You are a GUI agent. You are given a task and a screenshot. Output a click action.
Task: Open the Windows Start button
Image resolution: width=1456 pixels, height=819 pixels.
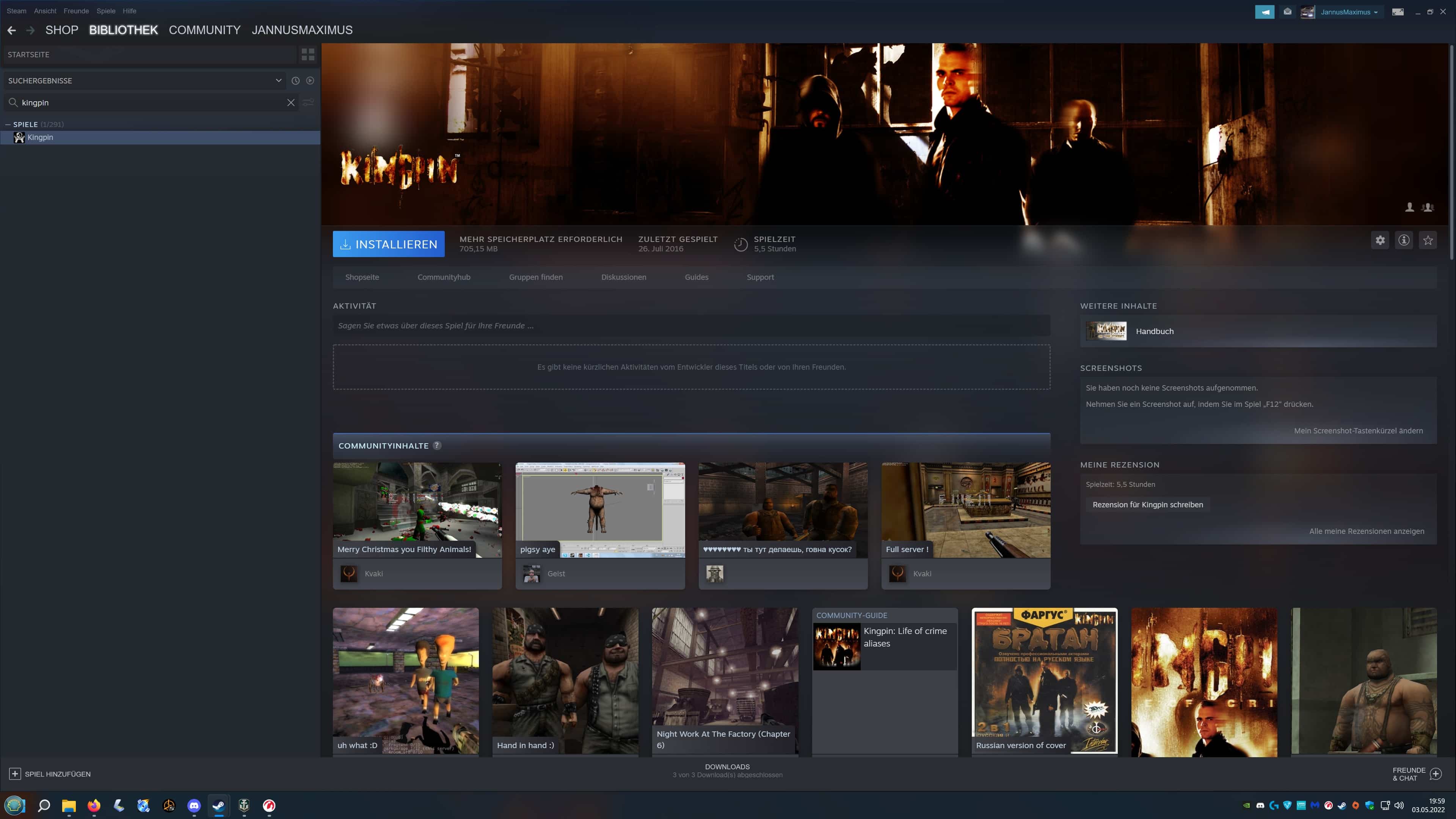(15, 805)
